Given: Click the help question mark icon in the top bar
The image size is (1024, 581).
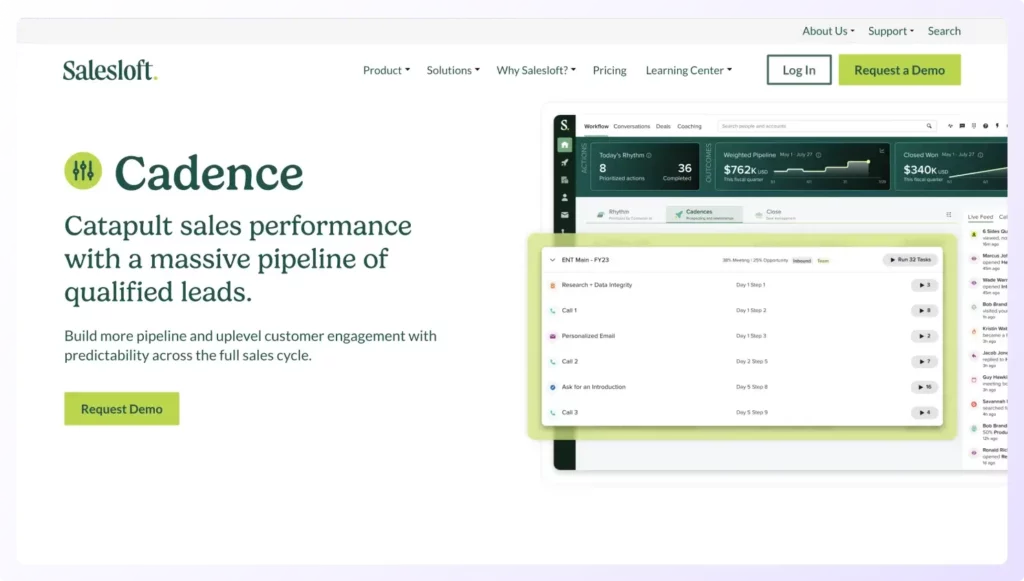Looking at the screenshot, I should pos(985,126).
